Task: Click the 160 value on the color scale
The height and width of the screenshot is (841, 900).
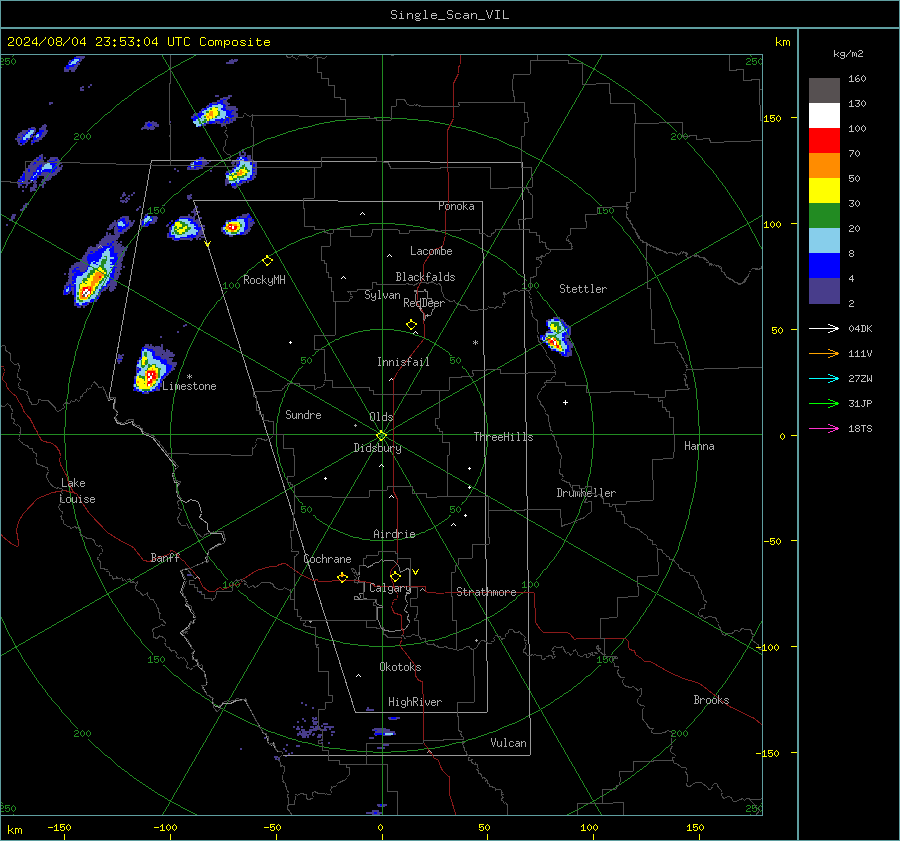Action: click(x=857, y=79)
